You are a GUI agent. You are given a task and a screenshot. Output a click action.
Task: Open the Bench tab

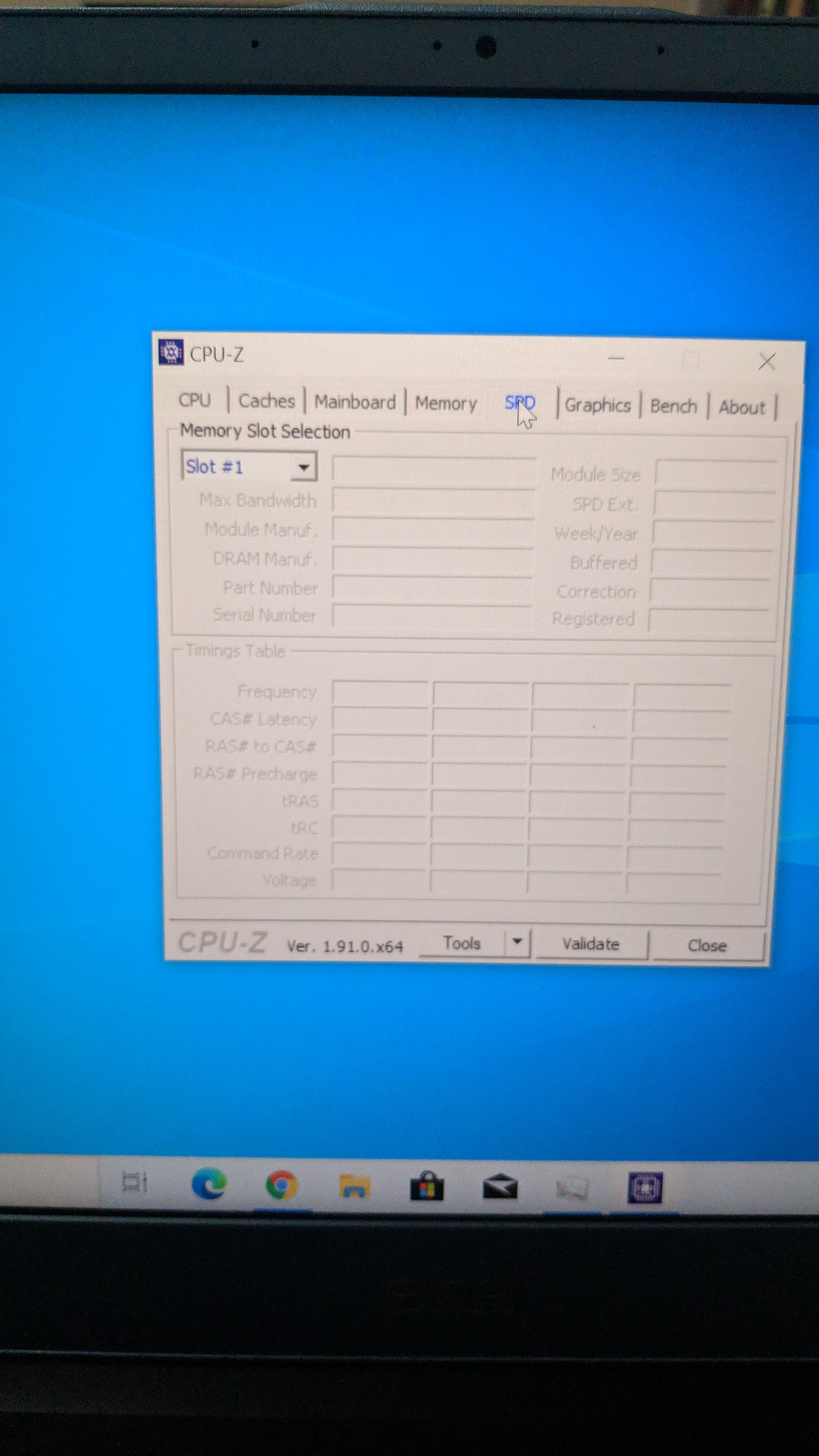tap(673, 406)
